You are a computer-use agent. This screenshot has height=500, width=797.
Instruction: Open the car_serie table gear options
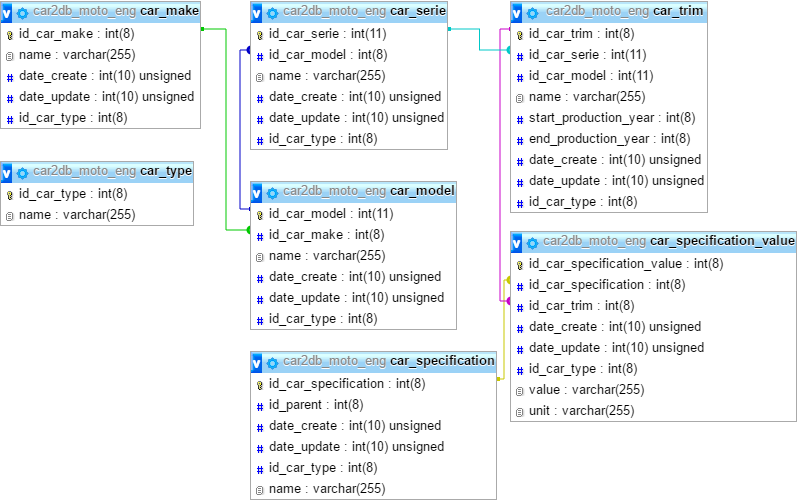coord(272,13)
